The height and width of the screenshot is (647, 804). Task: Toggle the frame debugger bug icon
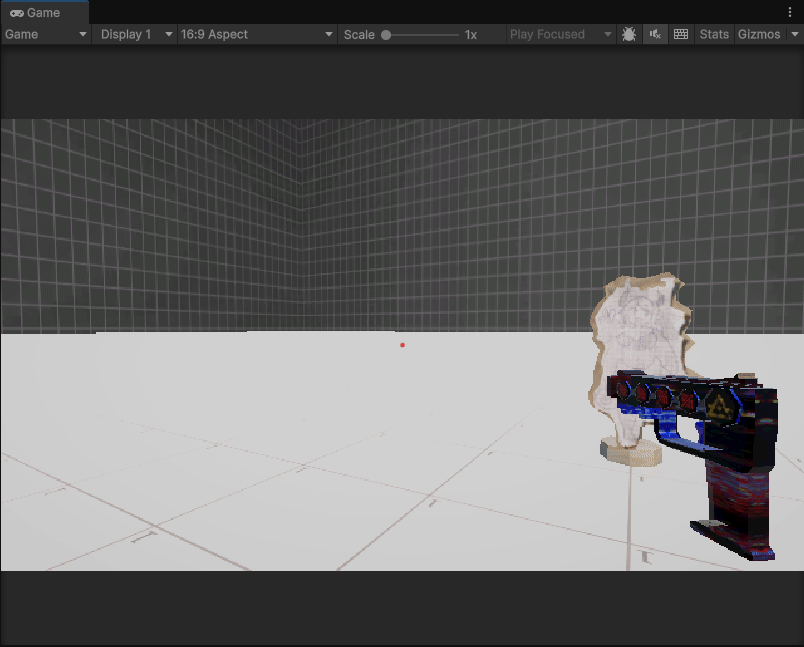[x=629, y=34]
